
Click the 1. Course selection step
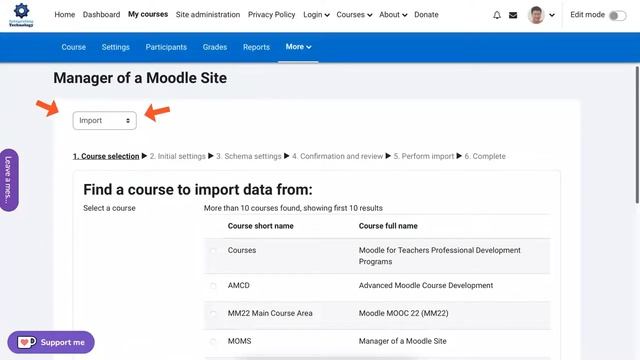point(106,156)
